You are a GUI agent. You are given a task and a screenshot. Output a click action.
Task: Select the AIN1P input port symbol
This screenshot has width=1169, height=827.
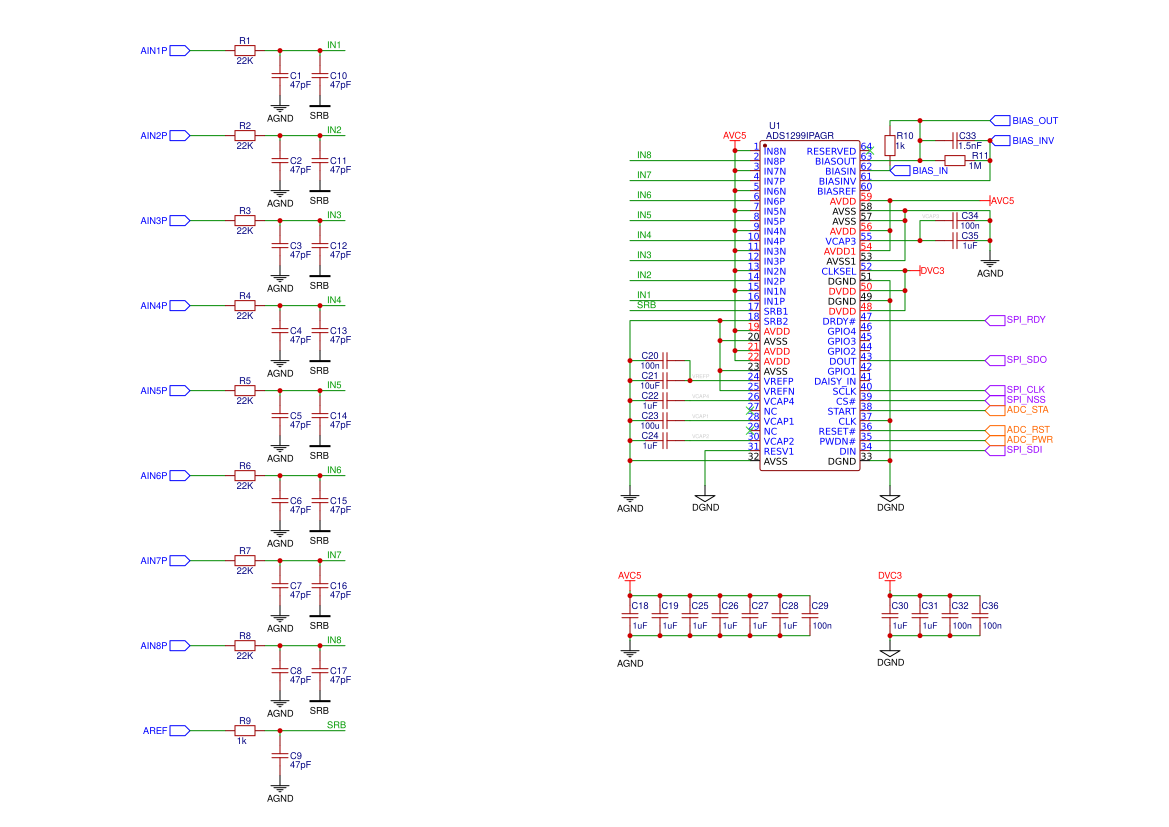tap(180, 50)
